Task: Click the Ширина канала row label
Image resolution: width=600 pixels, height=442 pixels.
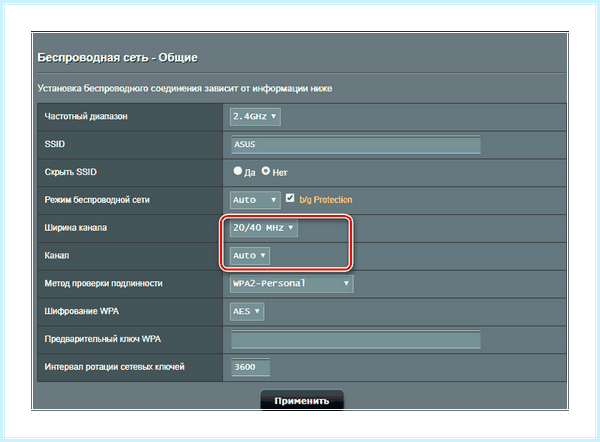Action: (x=76, y=228)
